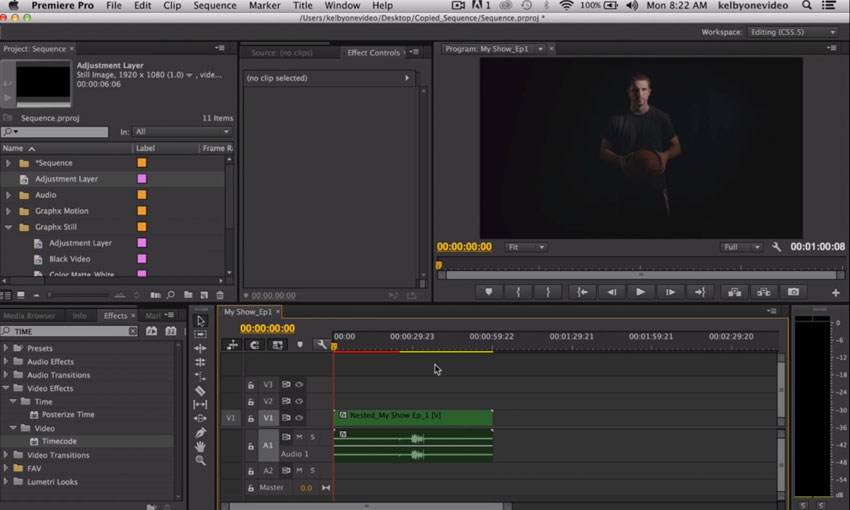Select the Slip tool
The width and height of the screenshot is (850, 510).
click(201, 404)
